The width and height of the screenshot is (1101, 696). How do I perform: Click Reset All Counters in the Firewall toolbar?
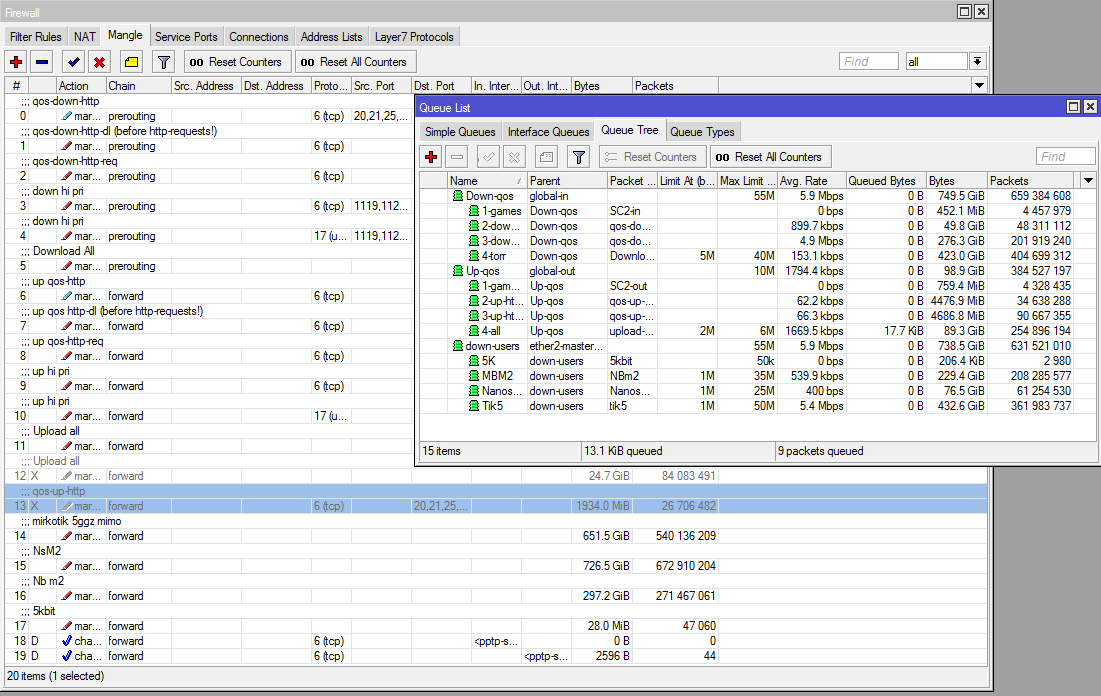[x=354, y=62]
